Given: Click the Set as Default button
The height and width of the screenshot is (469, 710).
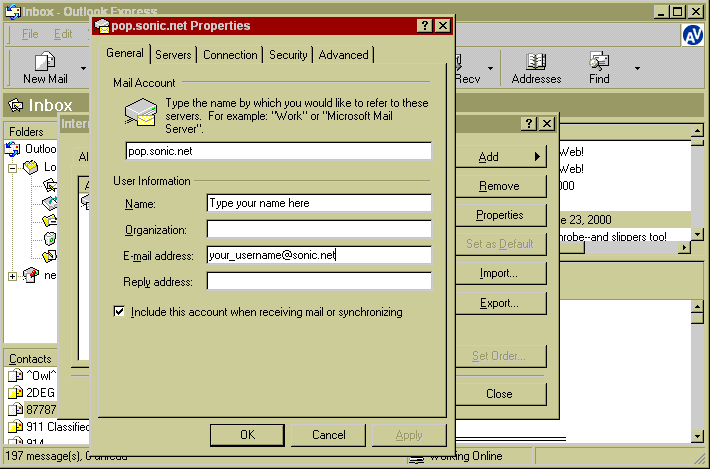Looking at the screenshot, I should [x=501, y=244].
